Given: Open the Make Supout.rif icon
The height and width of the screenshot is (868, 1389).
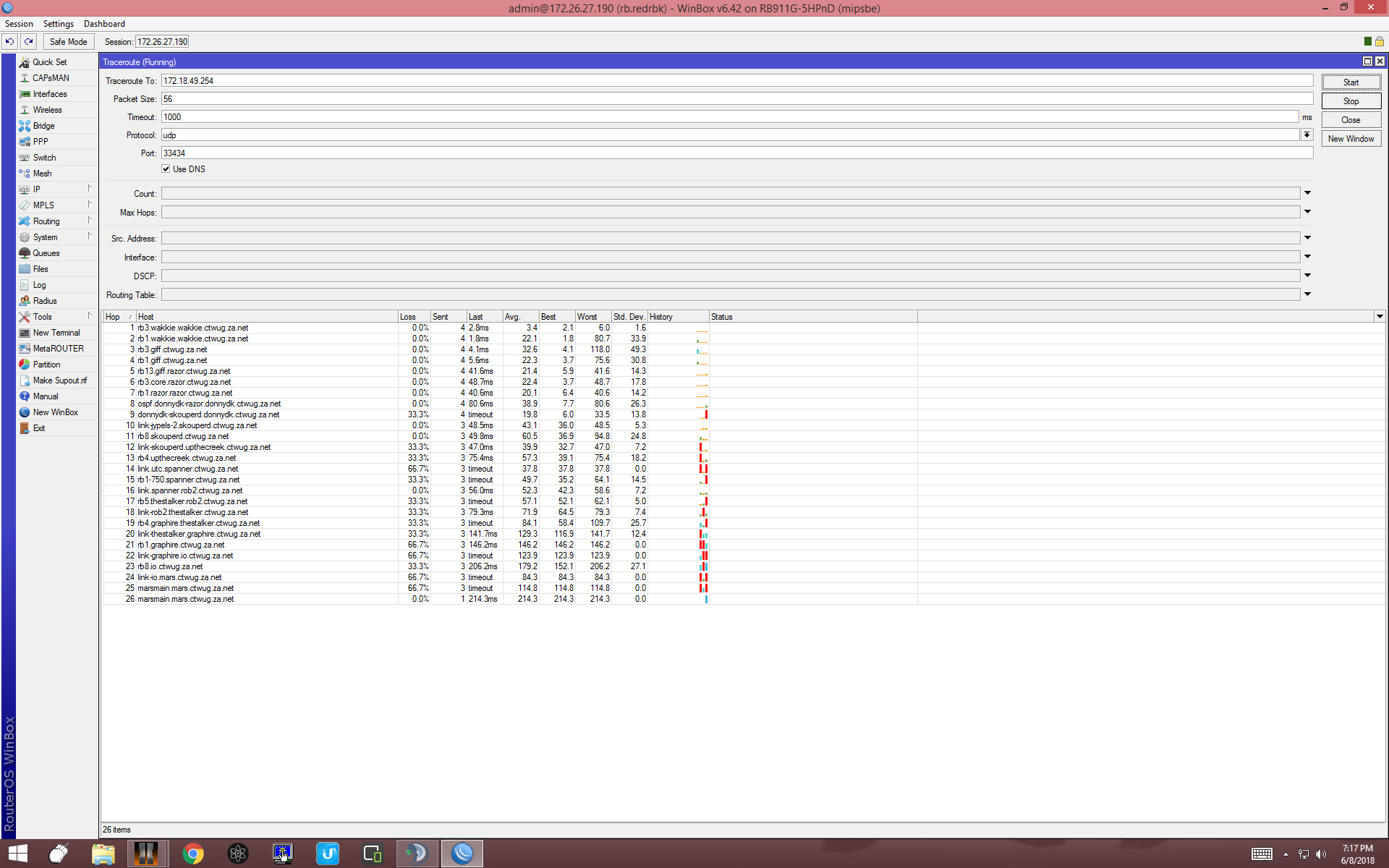Looking at the screenshot, I should (x=25, y=380).
